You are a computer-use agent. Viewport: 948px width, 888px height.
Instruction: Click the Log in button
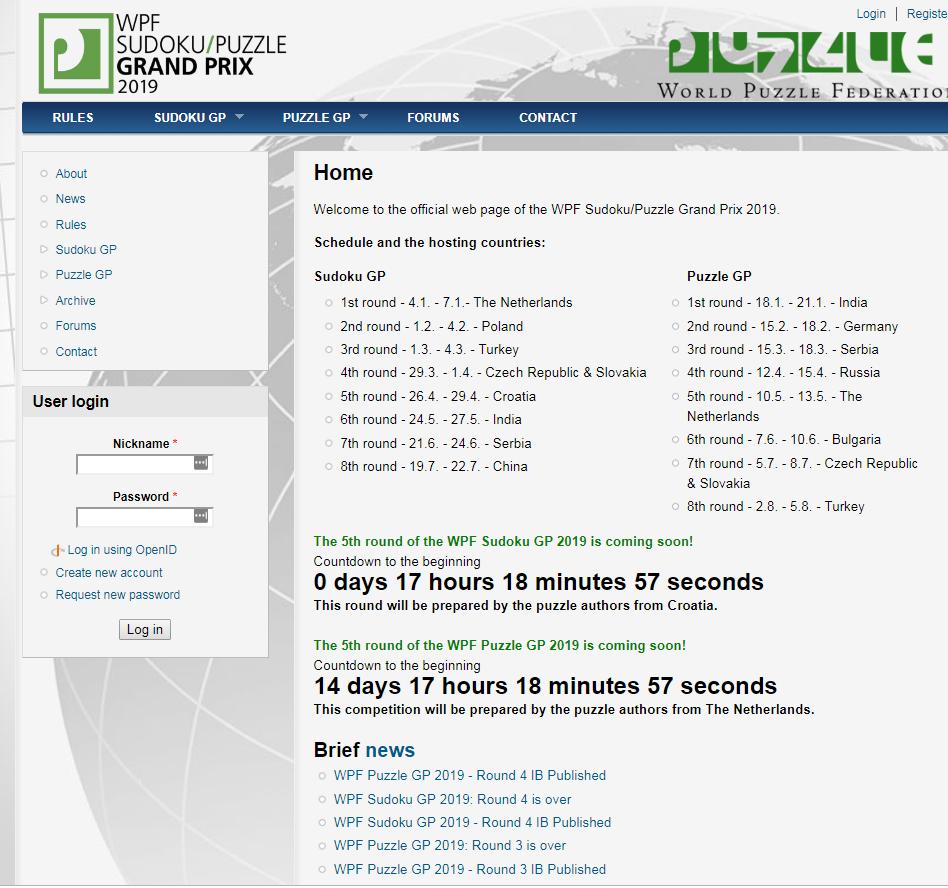pyautogui.click(x=144, y=629)
